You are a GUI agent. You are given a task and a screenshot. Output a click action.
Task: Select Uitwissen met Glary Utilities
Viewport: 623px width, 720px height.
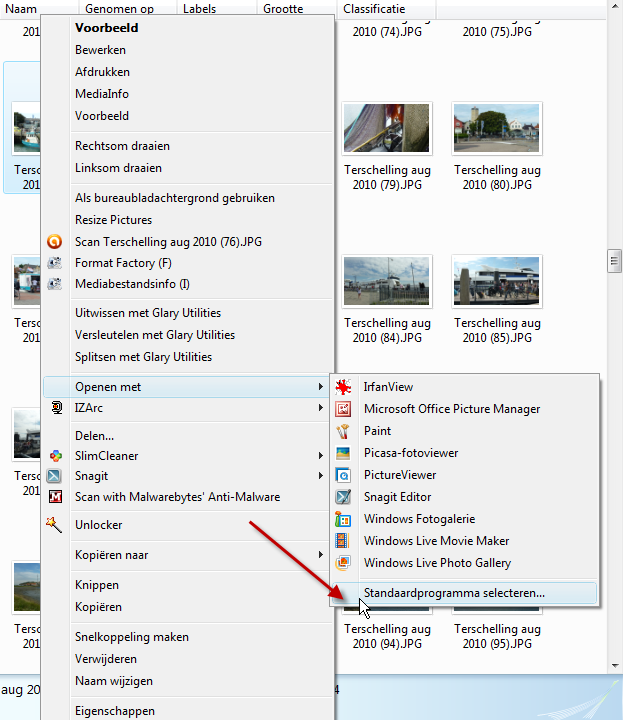pos(148,313)
